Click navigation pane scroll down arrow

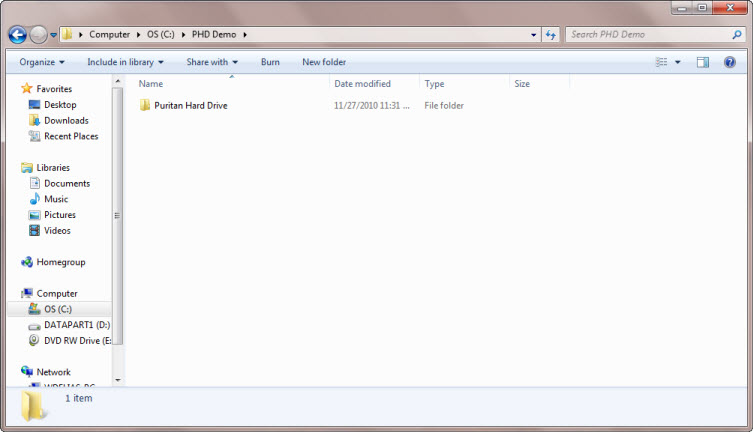coord(118,380)
